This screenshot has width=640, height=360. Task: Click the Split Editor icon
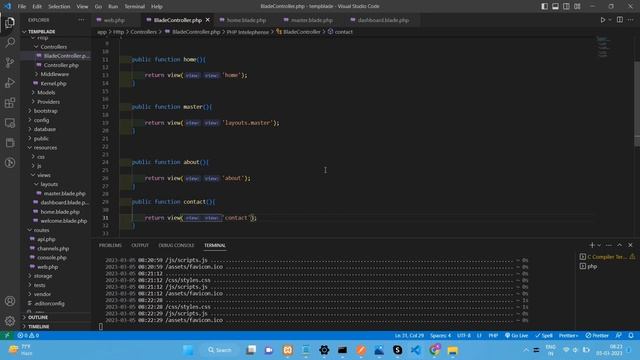[x=620, y=20]
